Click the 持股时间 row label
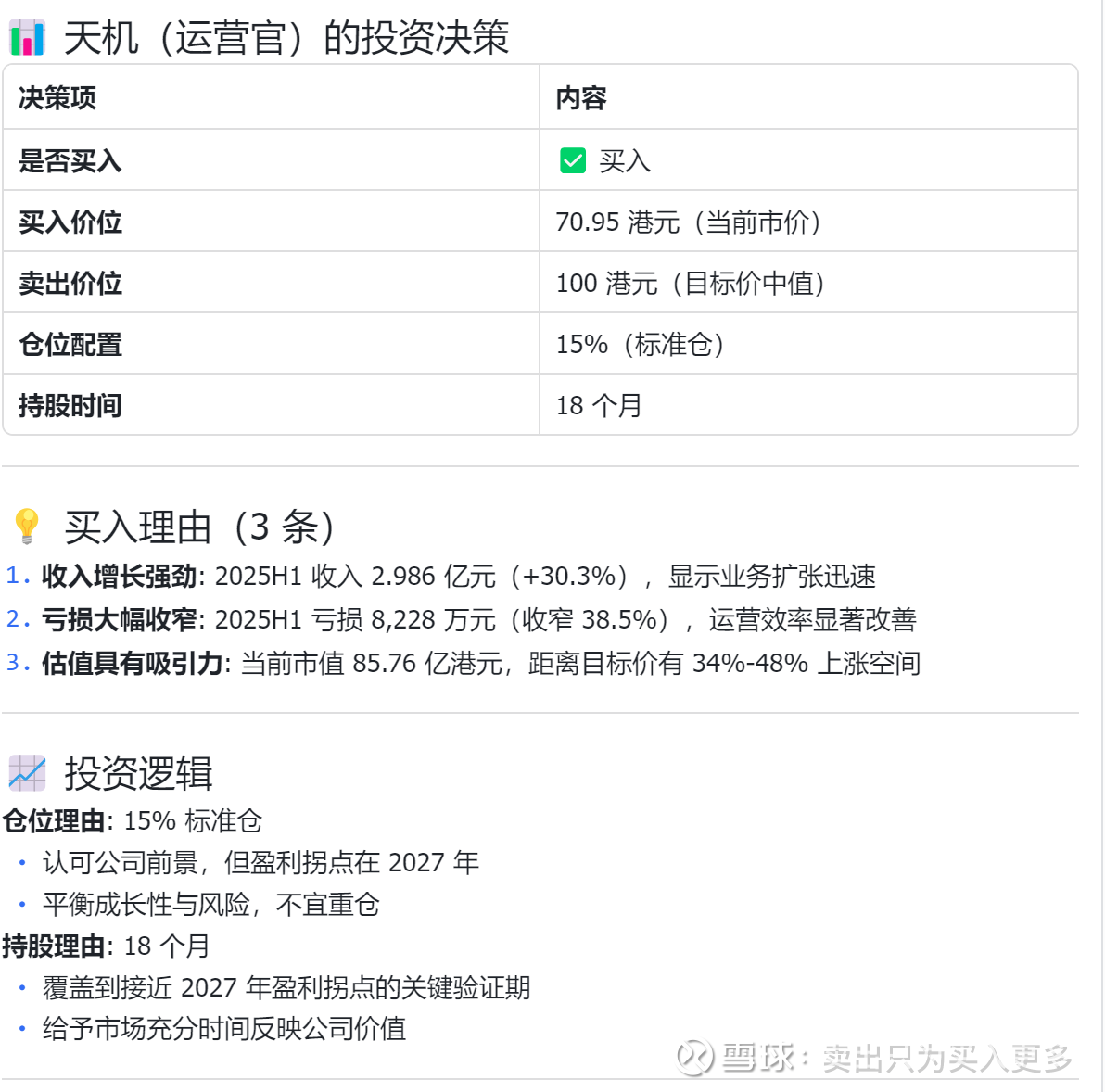Image resolution: width=1105 pixels, height=1092 pixels. (70, 406)
